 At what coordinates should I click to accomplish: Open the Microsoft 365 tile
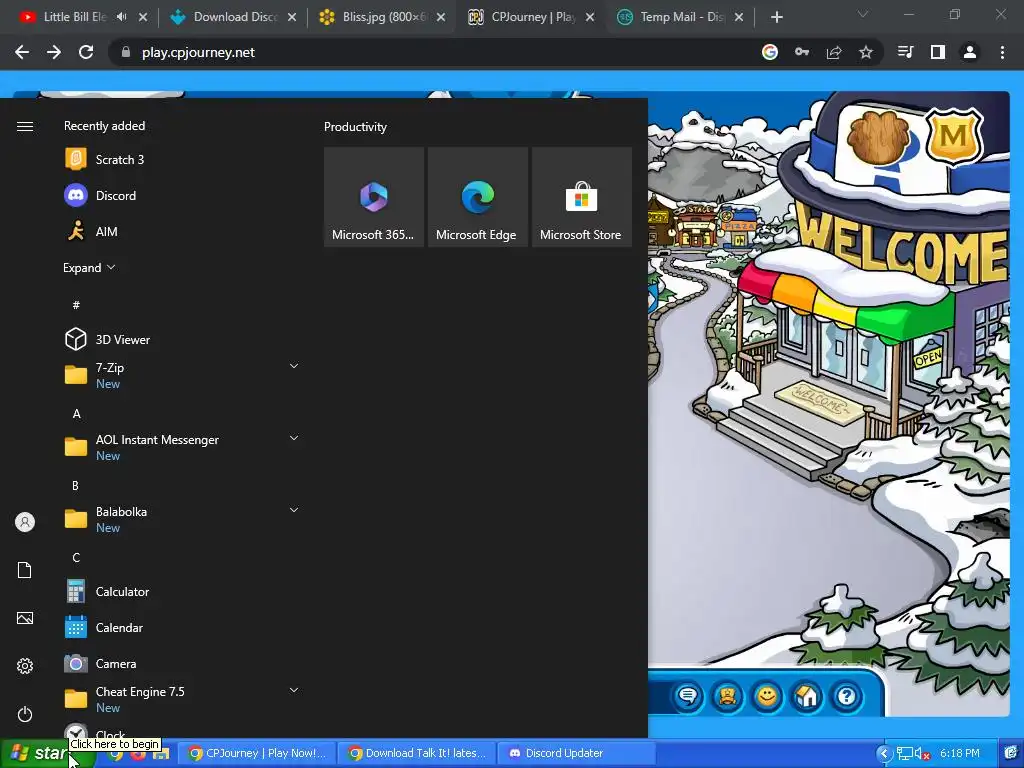pos(374,197)
